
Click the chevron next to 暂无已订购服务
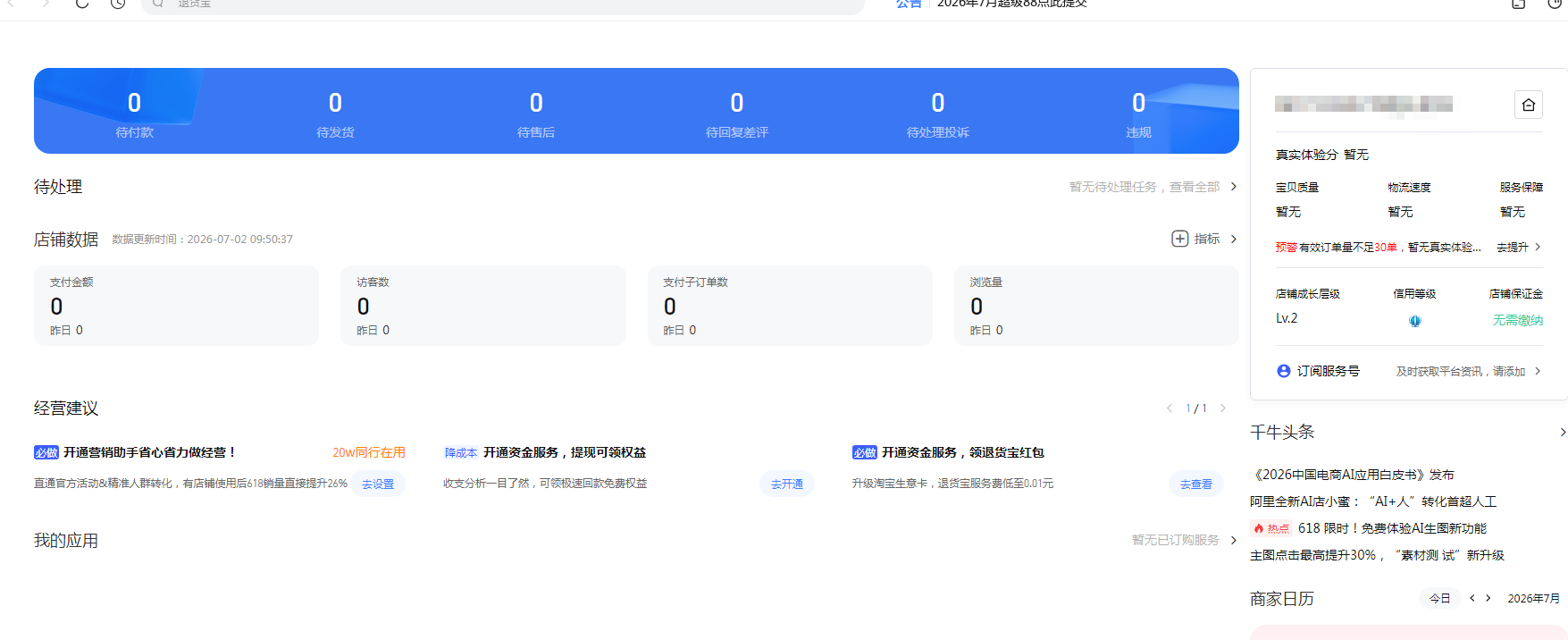1234,540
